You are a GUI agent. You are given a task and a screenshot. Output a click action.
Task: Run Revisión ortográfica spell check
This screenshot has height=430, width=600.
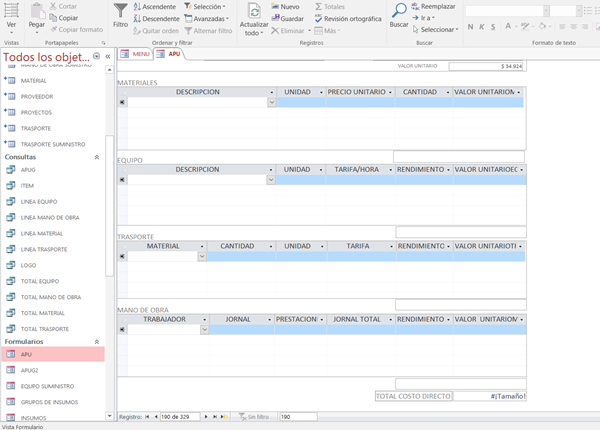pos(351,18)
